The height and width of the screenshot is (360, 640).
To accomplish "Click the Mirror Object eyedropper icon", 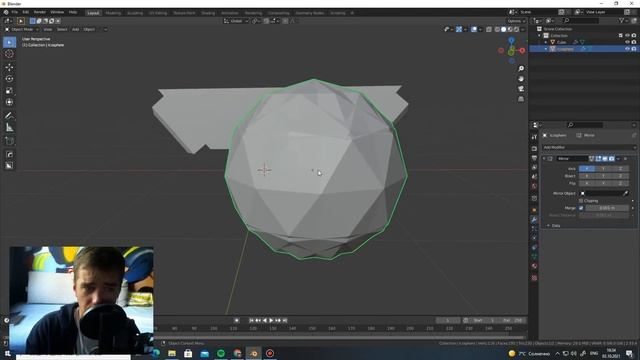I will pyautogui.click(x=625, y=193).
